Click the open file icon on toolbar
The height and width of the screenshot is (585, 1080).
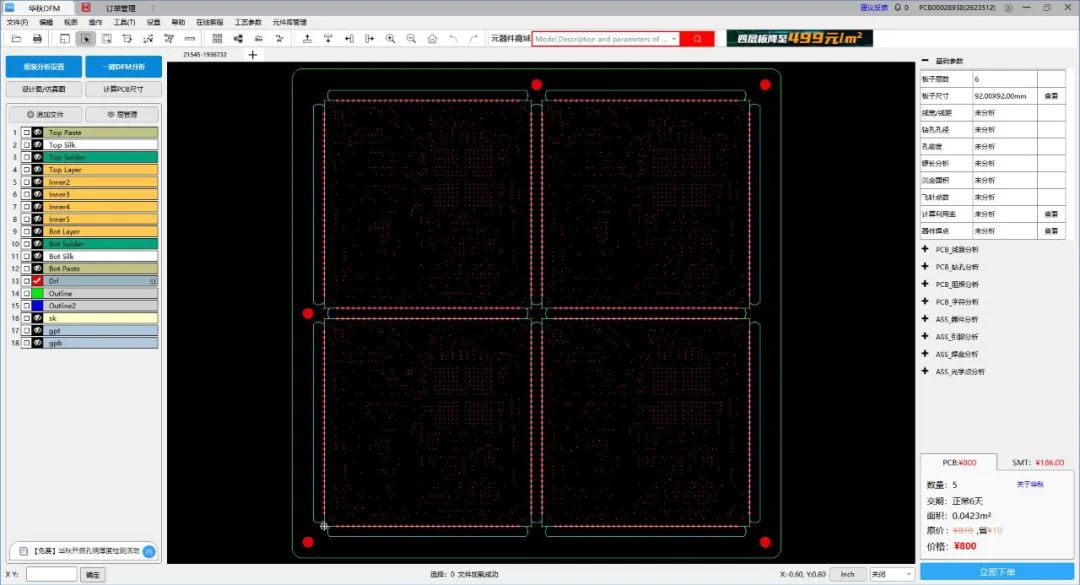click(14, 39)
